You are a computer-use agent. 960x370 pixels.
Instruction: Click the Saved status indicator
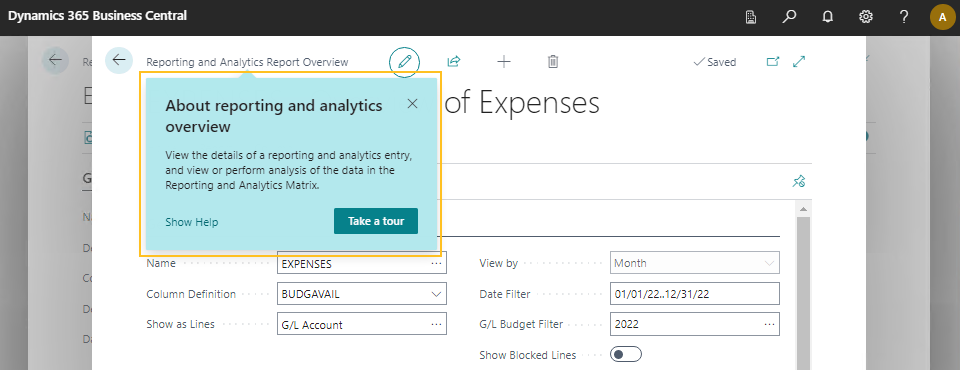[x=714, y=62]
